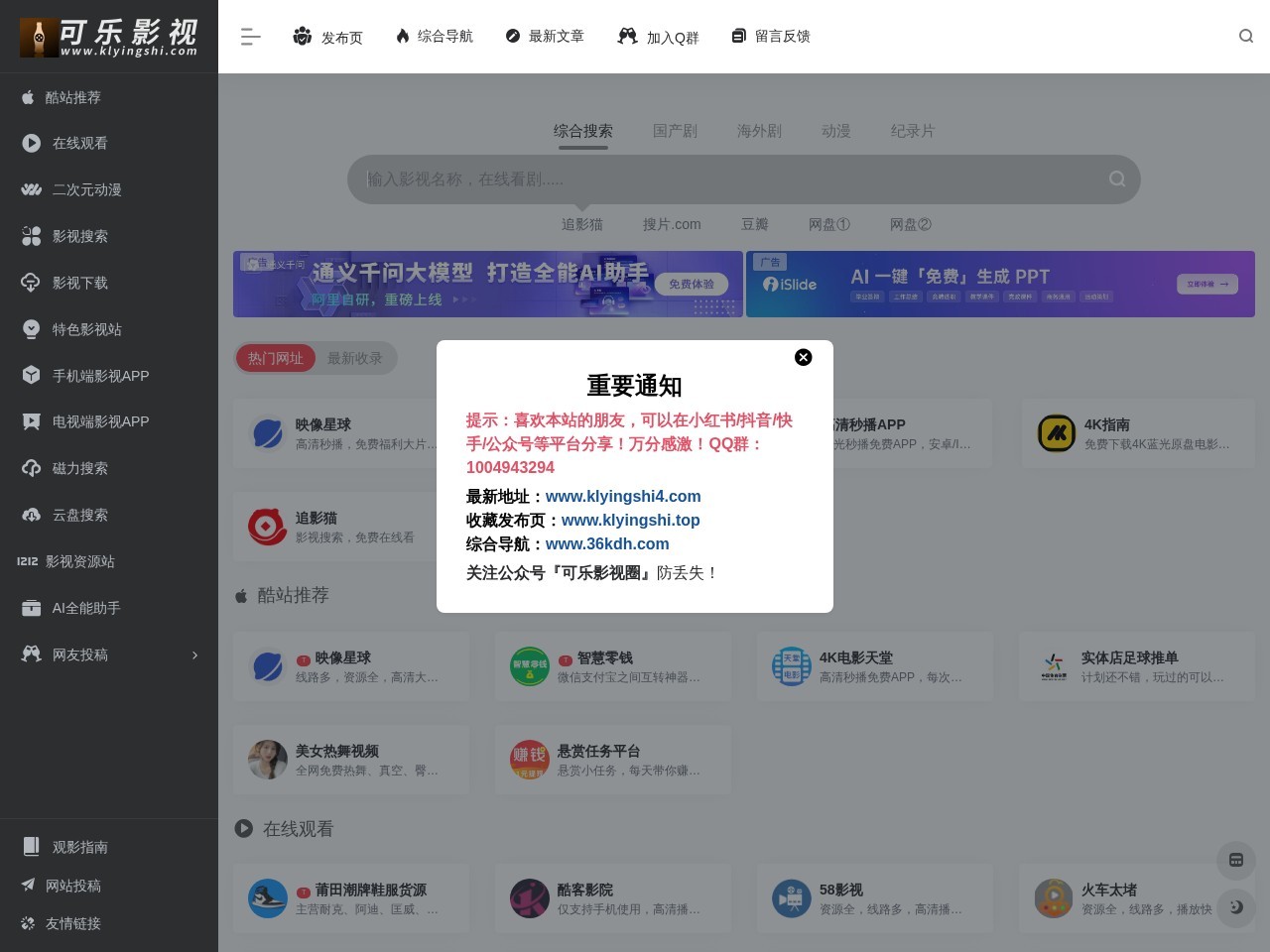Open 实体店足球推单 card
Image resolution: width=1270 pixels, height=952 pixels.
[1137, 666]
